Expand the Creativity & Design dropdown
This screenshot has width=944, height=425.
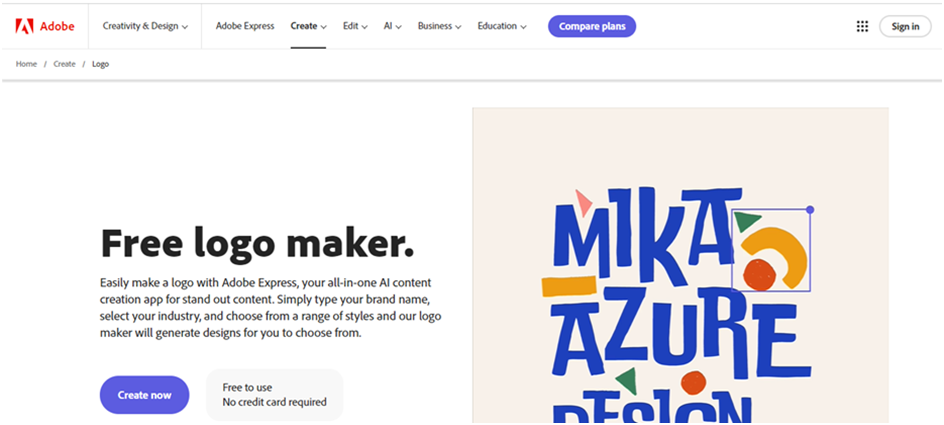click(146, 26)
